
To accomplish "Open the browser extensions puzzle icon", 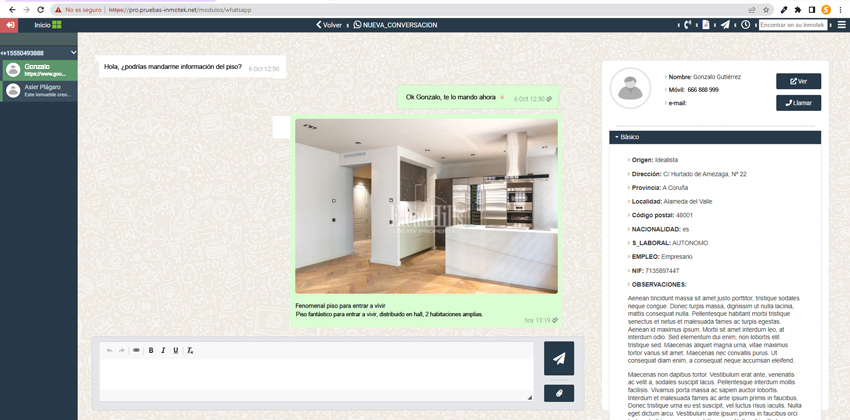I will pyautogui.click(x=797, y=10).
